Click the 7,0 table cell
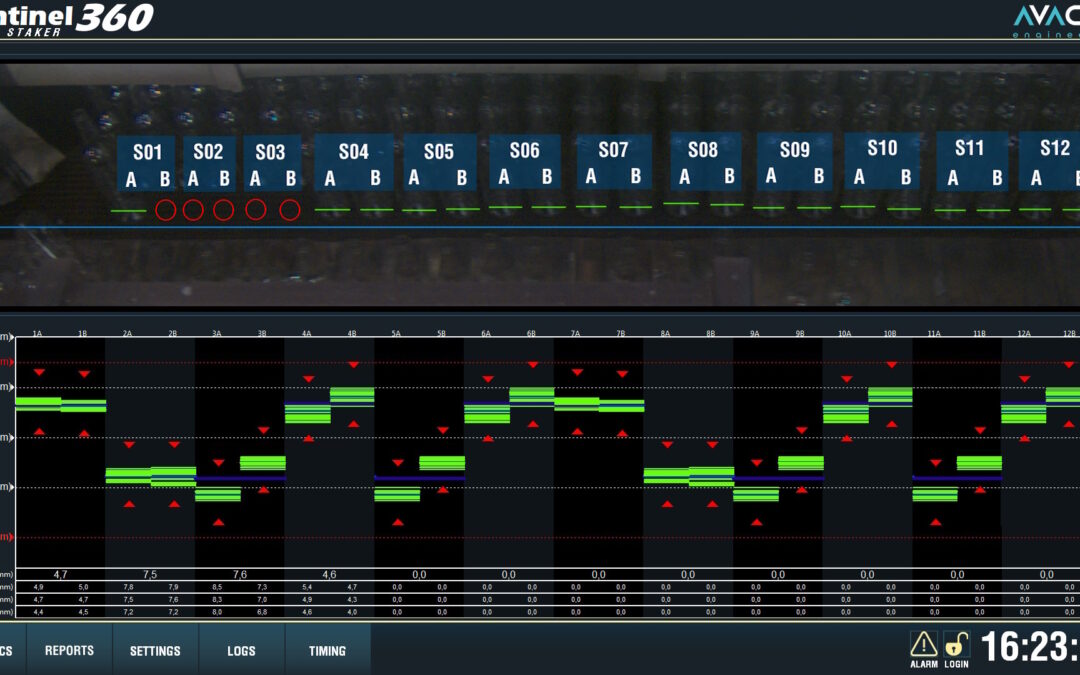 [262, 600]
